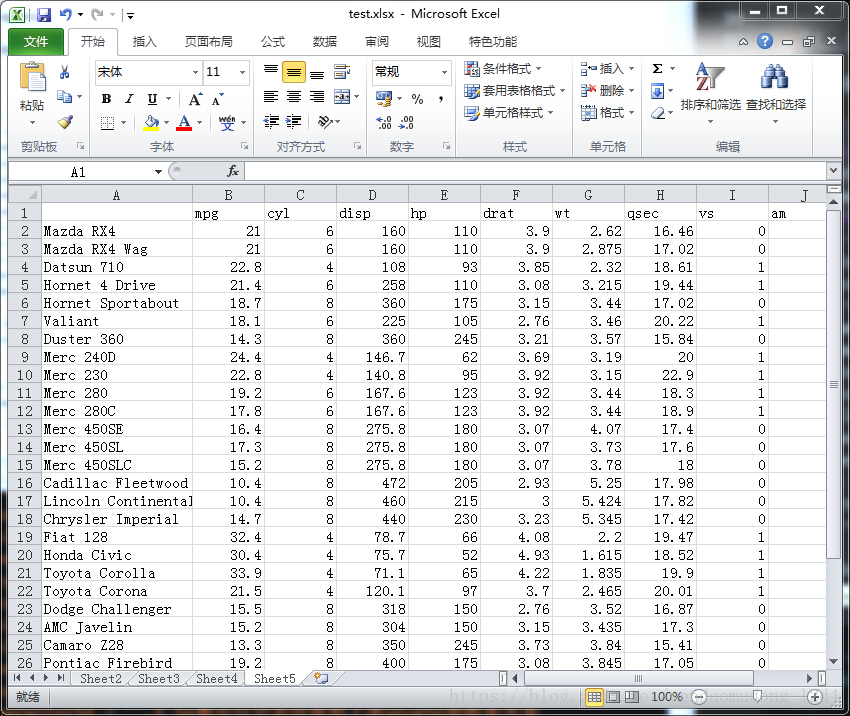
Task: Expand the formula bar chevron
Action: tap(833, 171)
